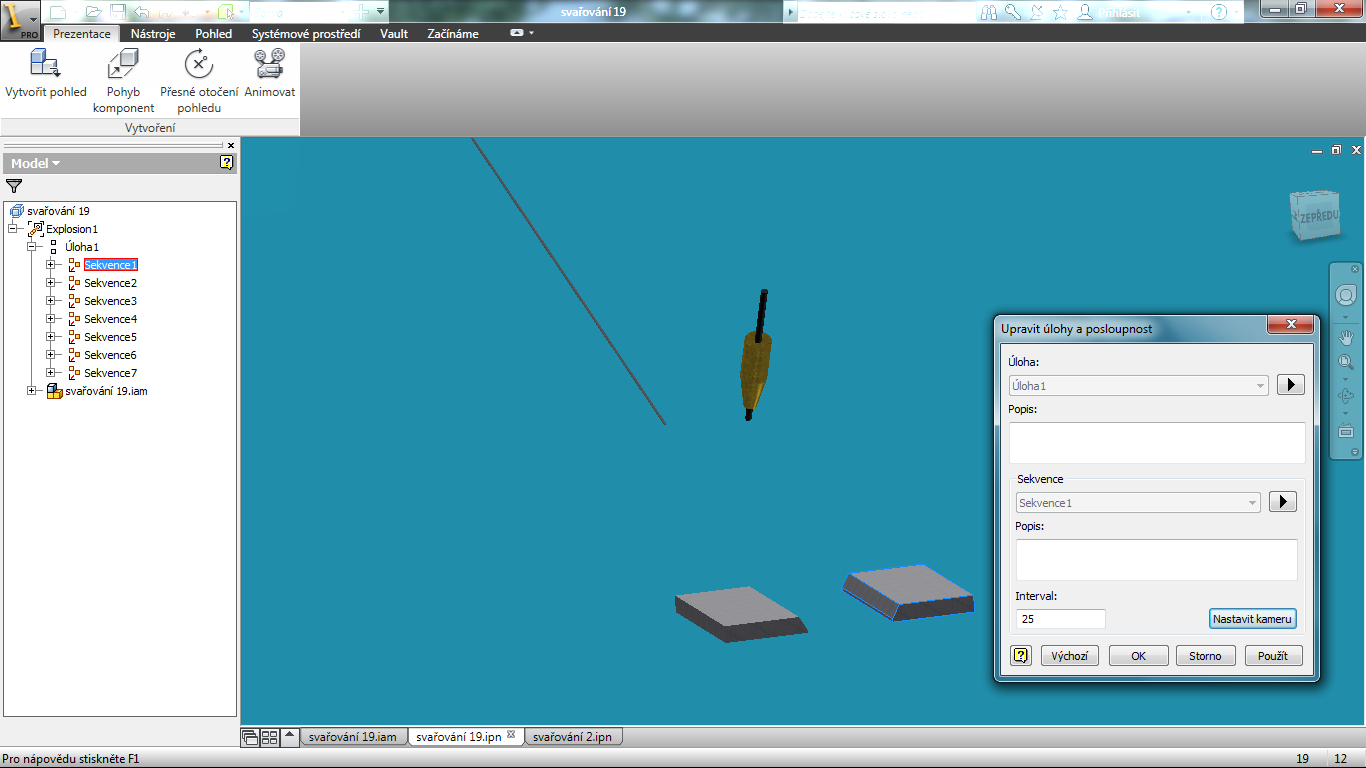Select the Look At tool in navigation bar
Screen dimensions: 1366x768
[1345, 431]
